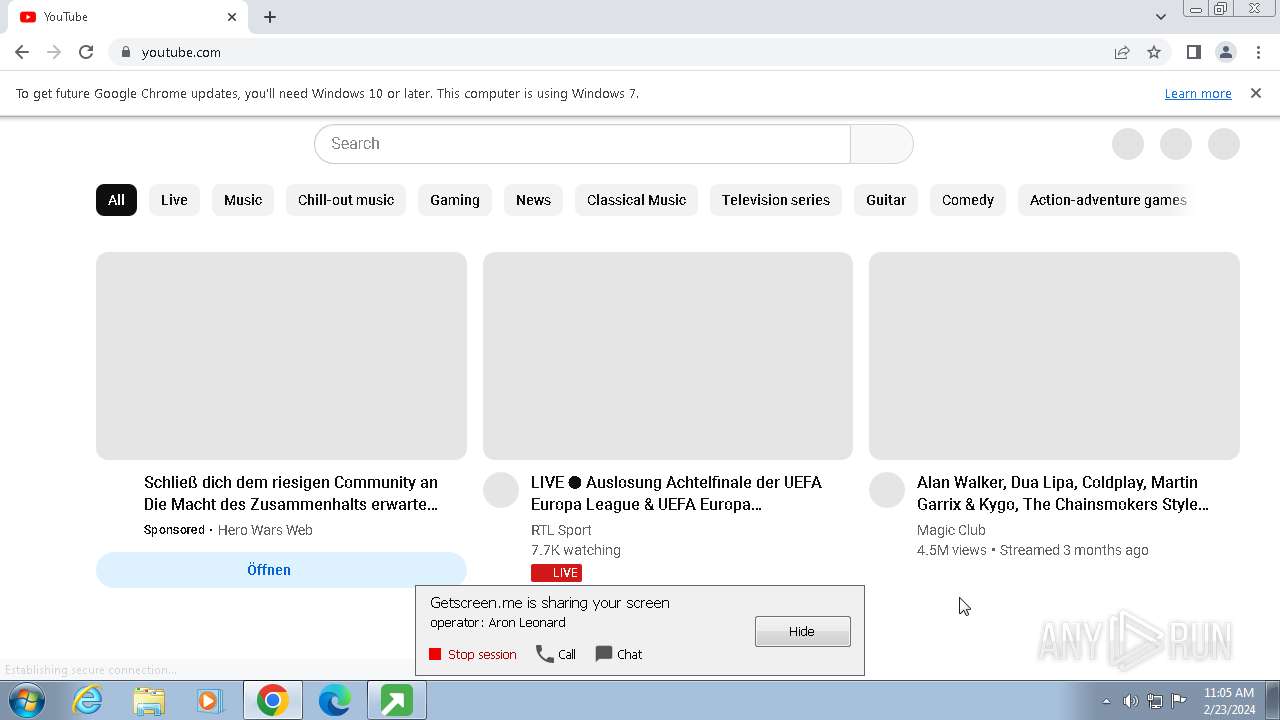This screenshot has height=720, width=1280.
Task: Select the Chill-out music chip
Action: coord(346,200)
